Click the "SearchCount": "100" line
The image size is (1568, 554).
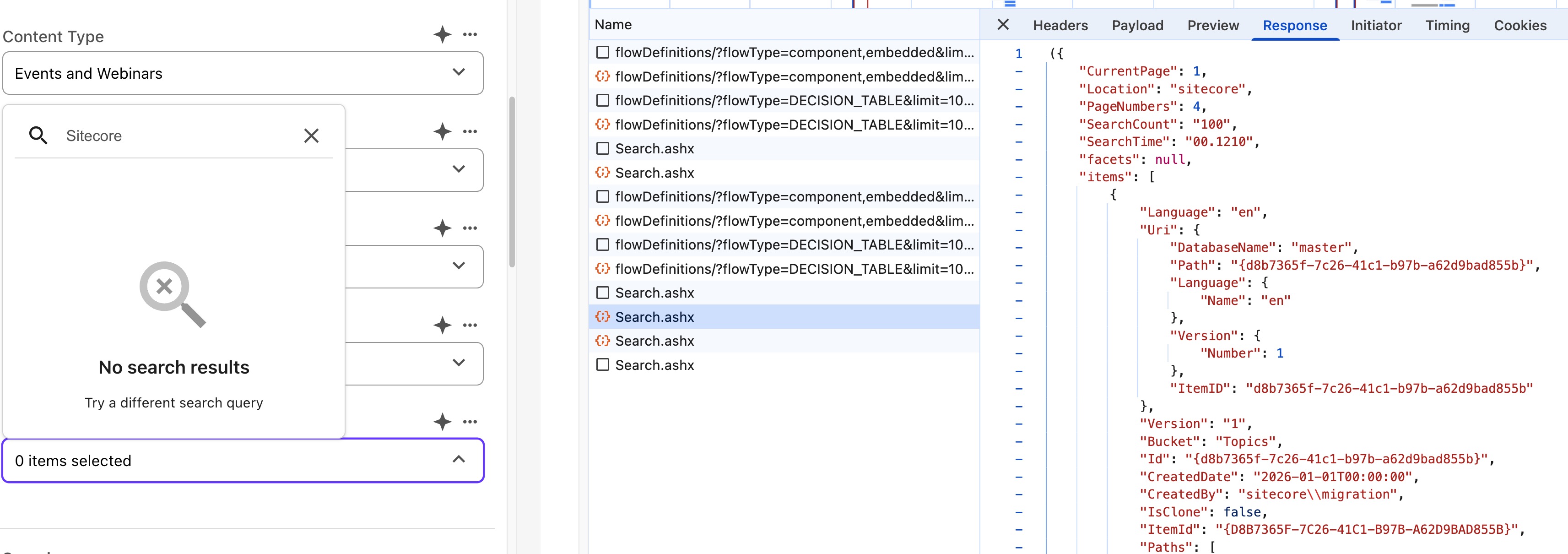click(x=1158, y=124)
